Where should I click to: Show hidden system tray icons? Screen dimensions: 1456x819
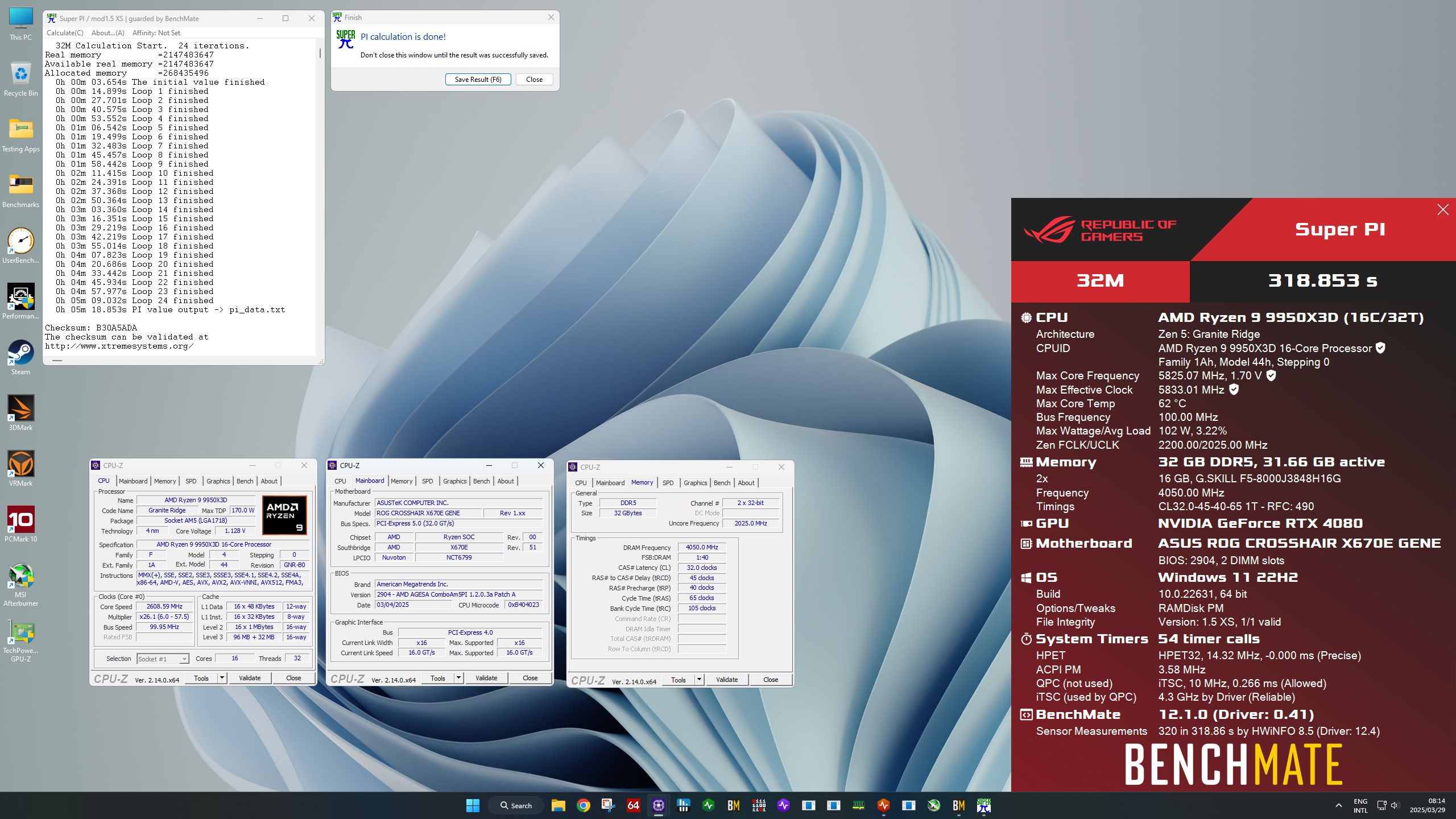point(1339,805)
